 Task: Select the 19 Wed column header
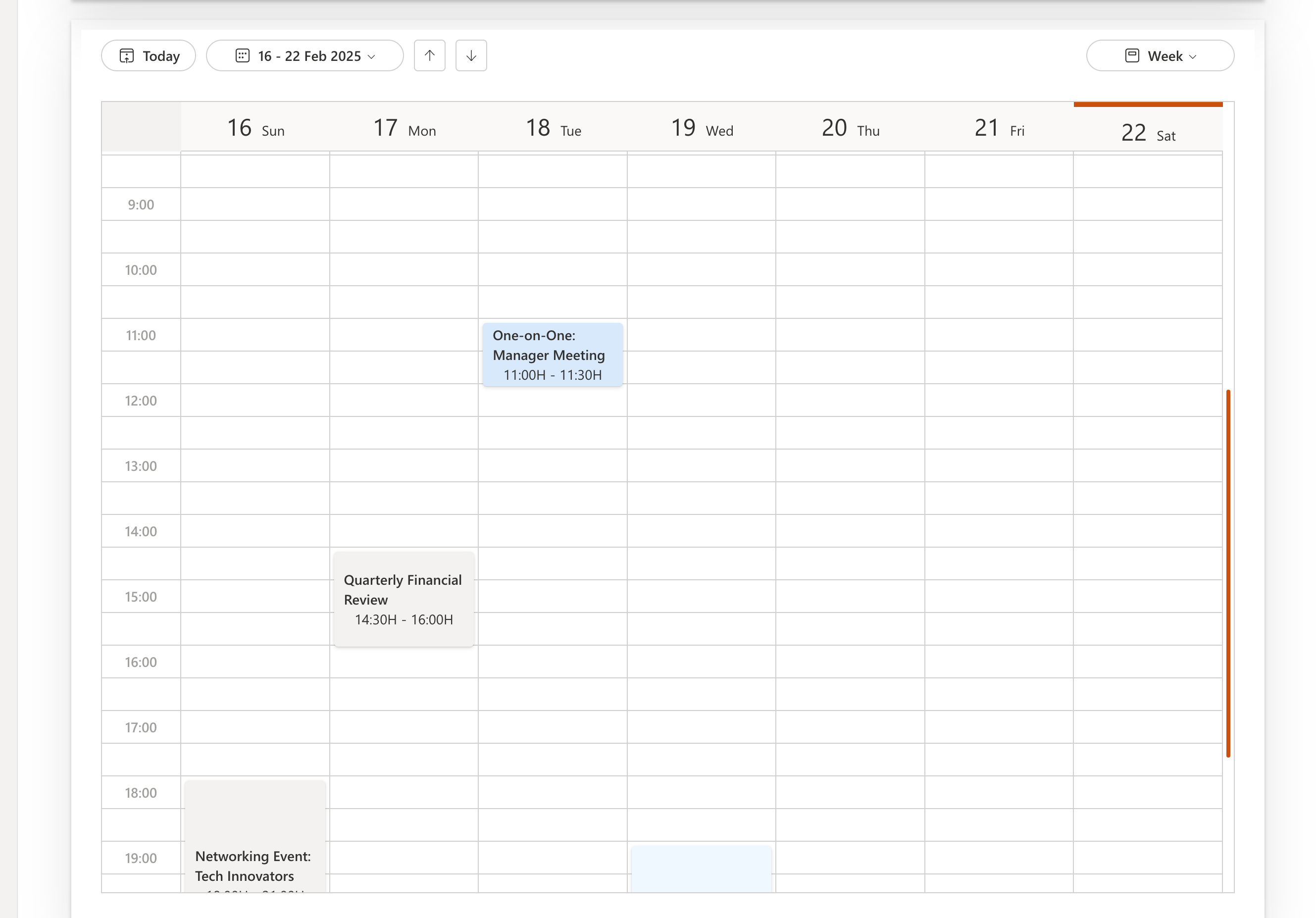[x=701, y=128]
